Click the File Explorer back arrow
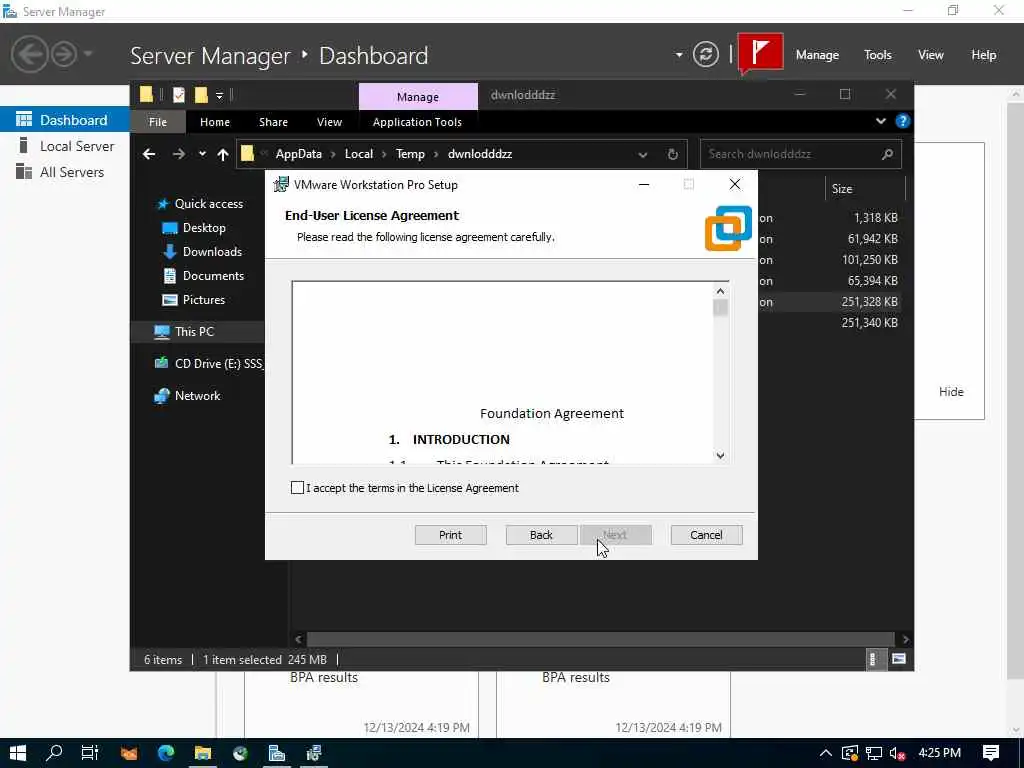The image size is (1024, 768). [149, 154]
